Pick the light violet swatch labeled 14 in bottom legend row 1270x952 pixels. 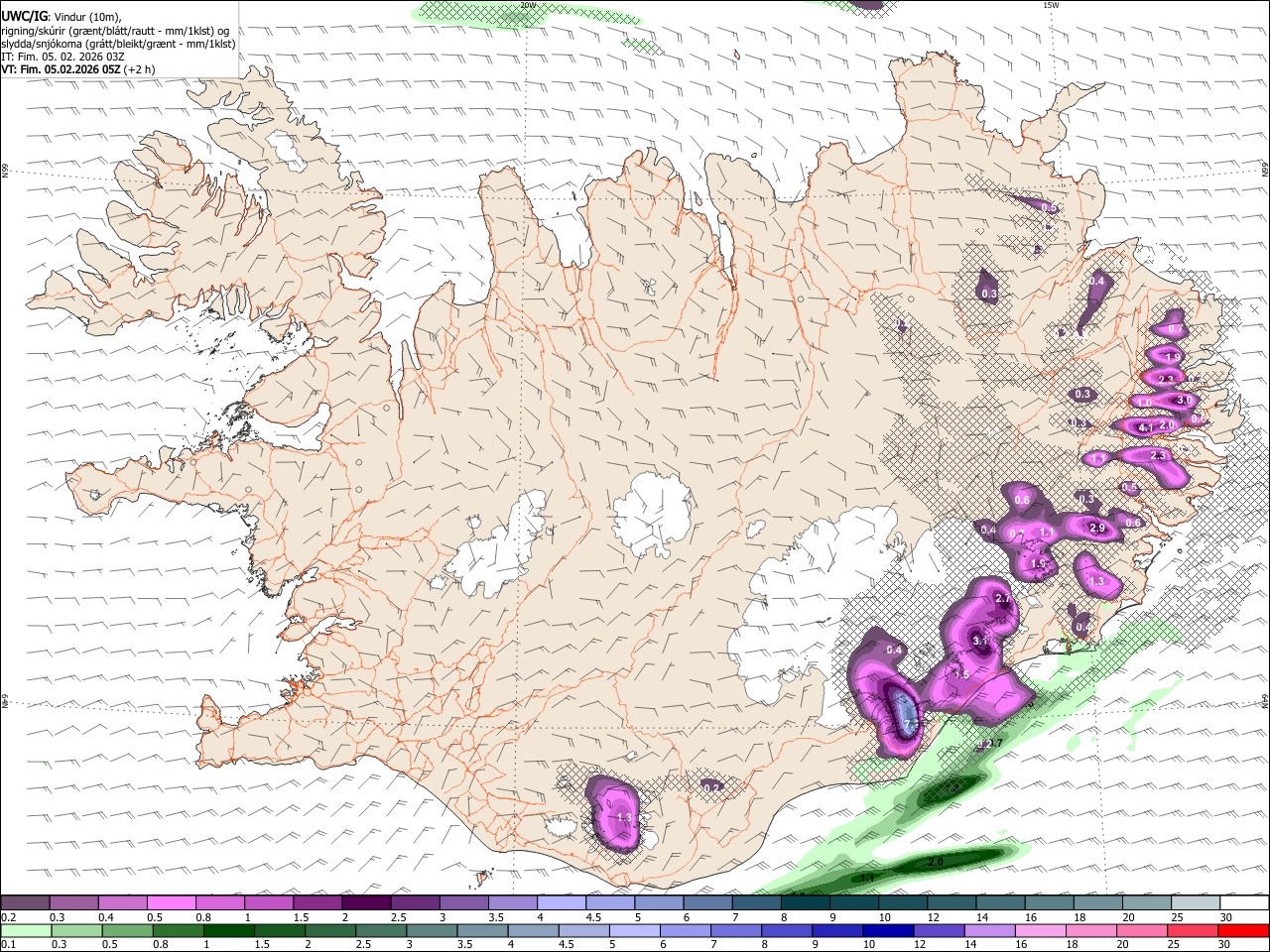[988, 930]
